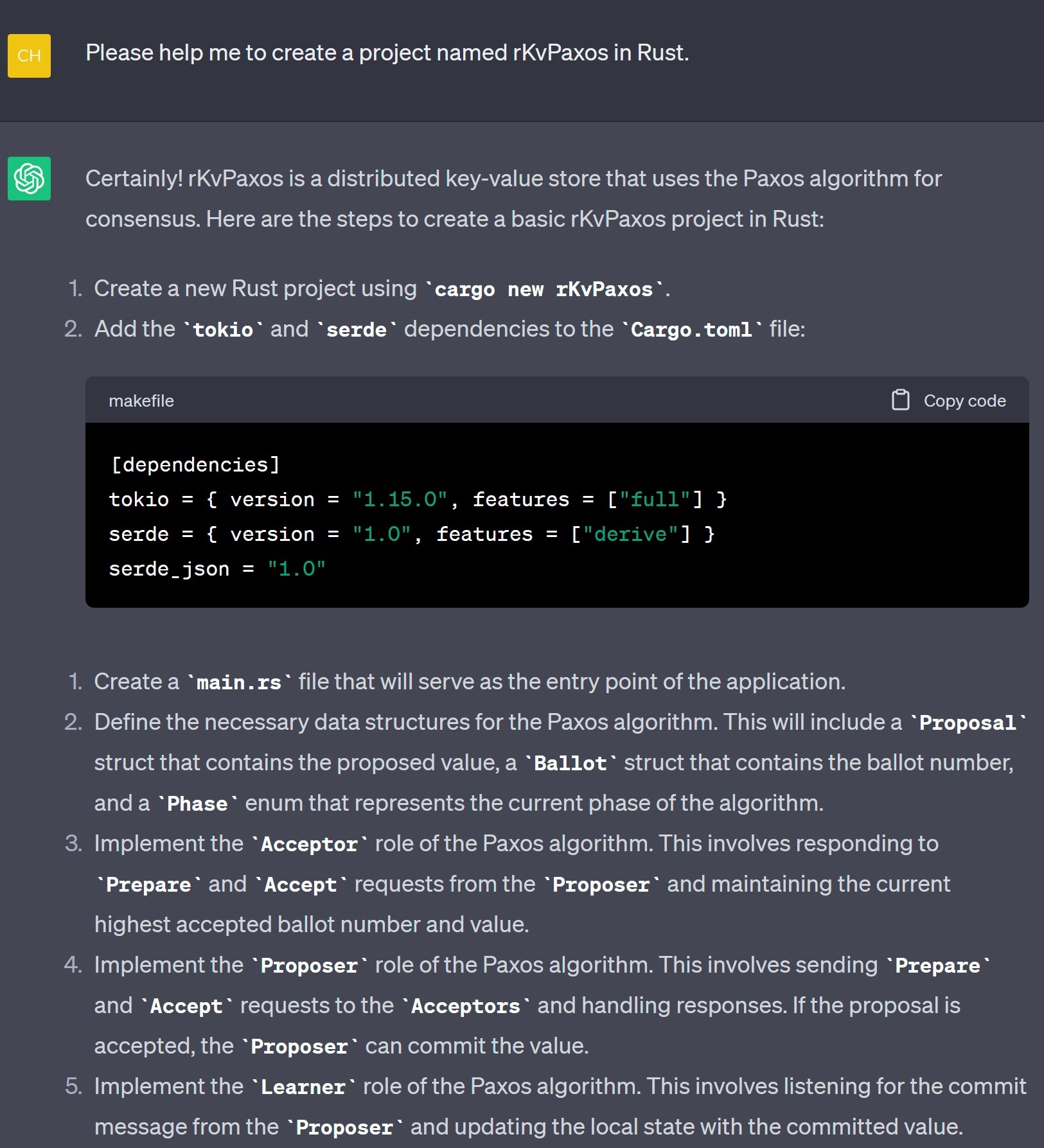Click the yellow CH user avatar
1044x1148 pixels.
(29, 56)
